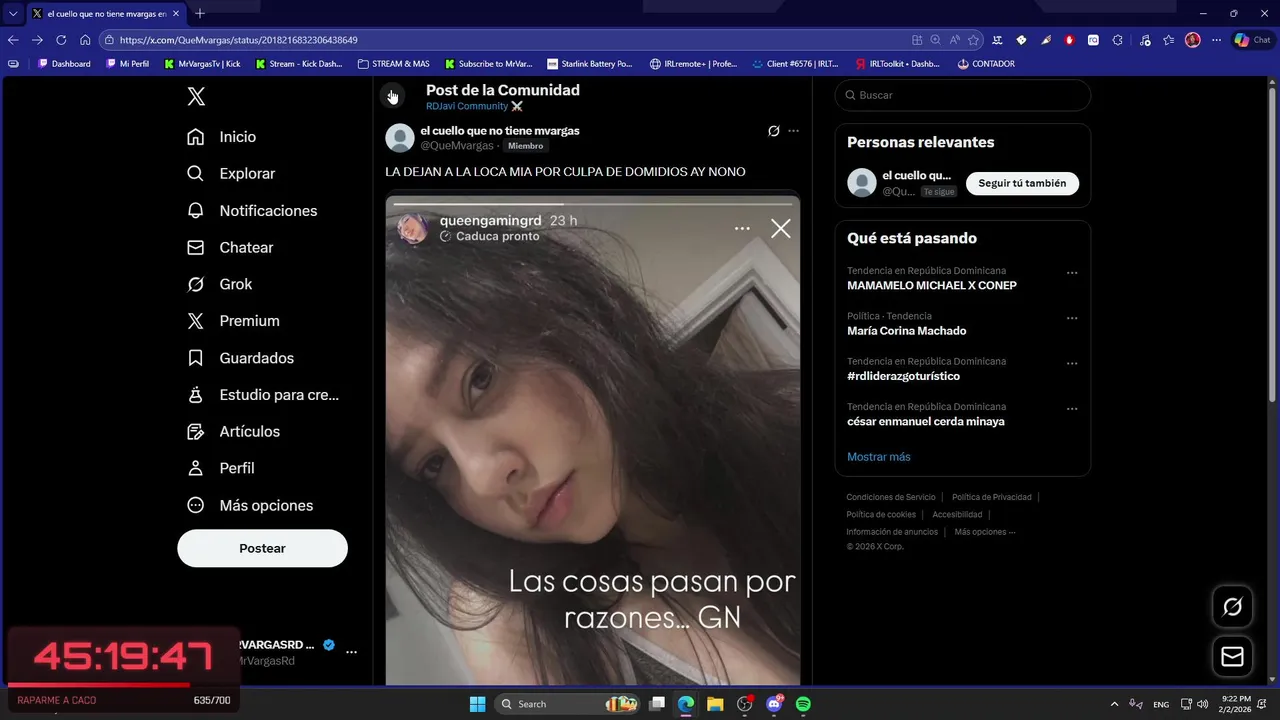1280x720 pixels.
Task: Open STREAM & MAS bookmark folder
Action: point(393,64)
